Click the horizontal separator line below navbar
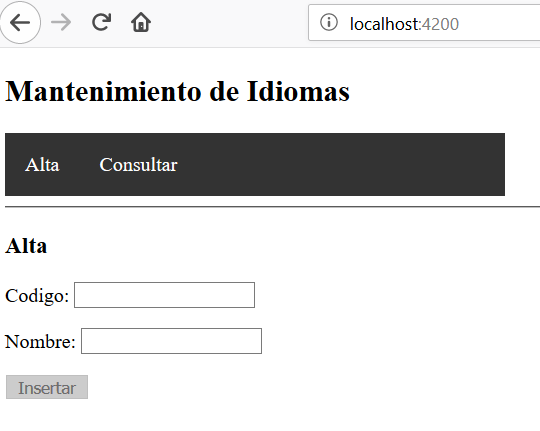Viewport: 540px width, 431px height. tap(272, 207)
